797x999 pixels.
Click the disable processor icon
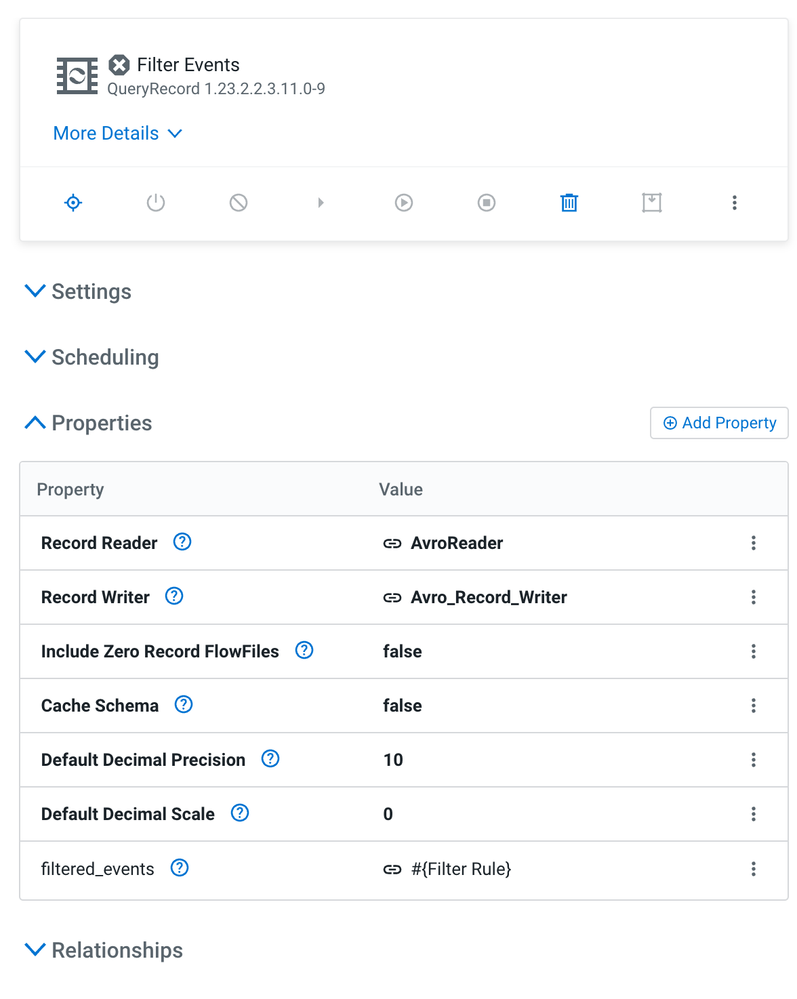pos(238,203)
